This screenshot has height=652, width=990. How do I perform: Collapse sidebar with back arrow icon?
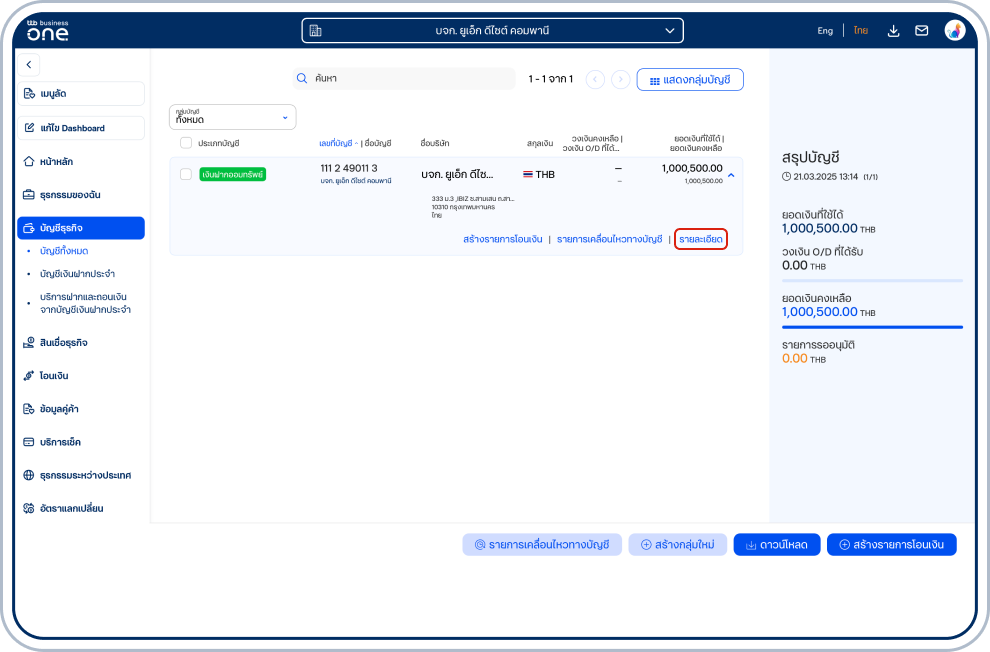(29, 65)
